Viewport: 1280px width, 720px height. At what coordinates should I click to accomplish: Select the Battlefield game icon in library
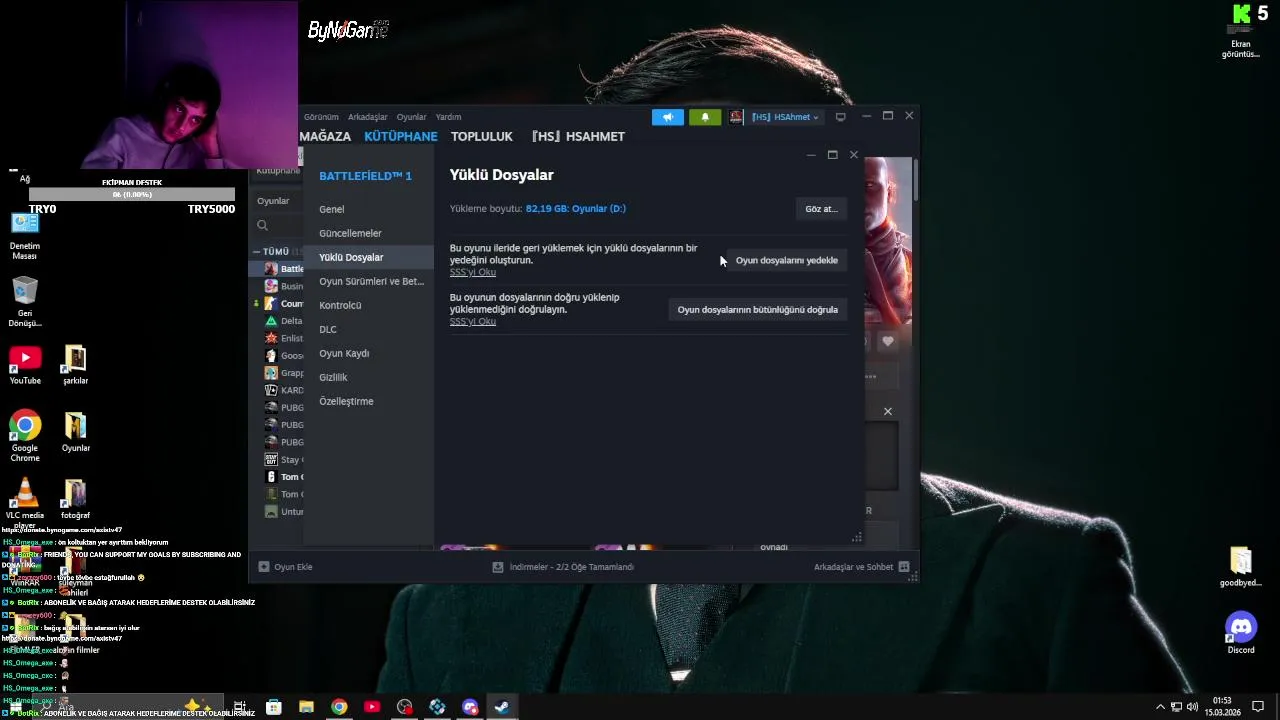coord(271,269)
